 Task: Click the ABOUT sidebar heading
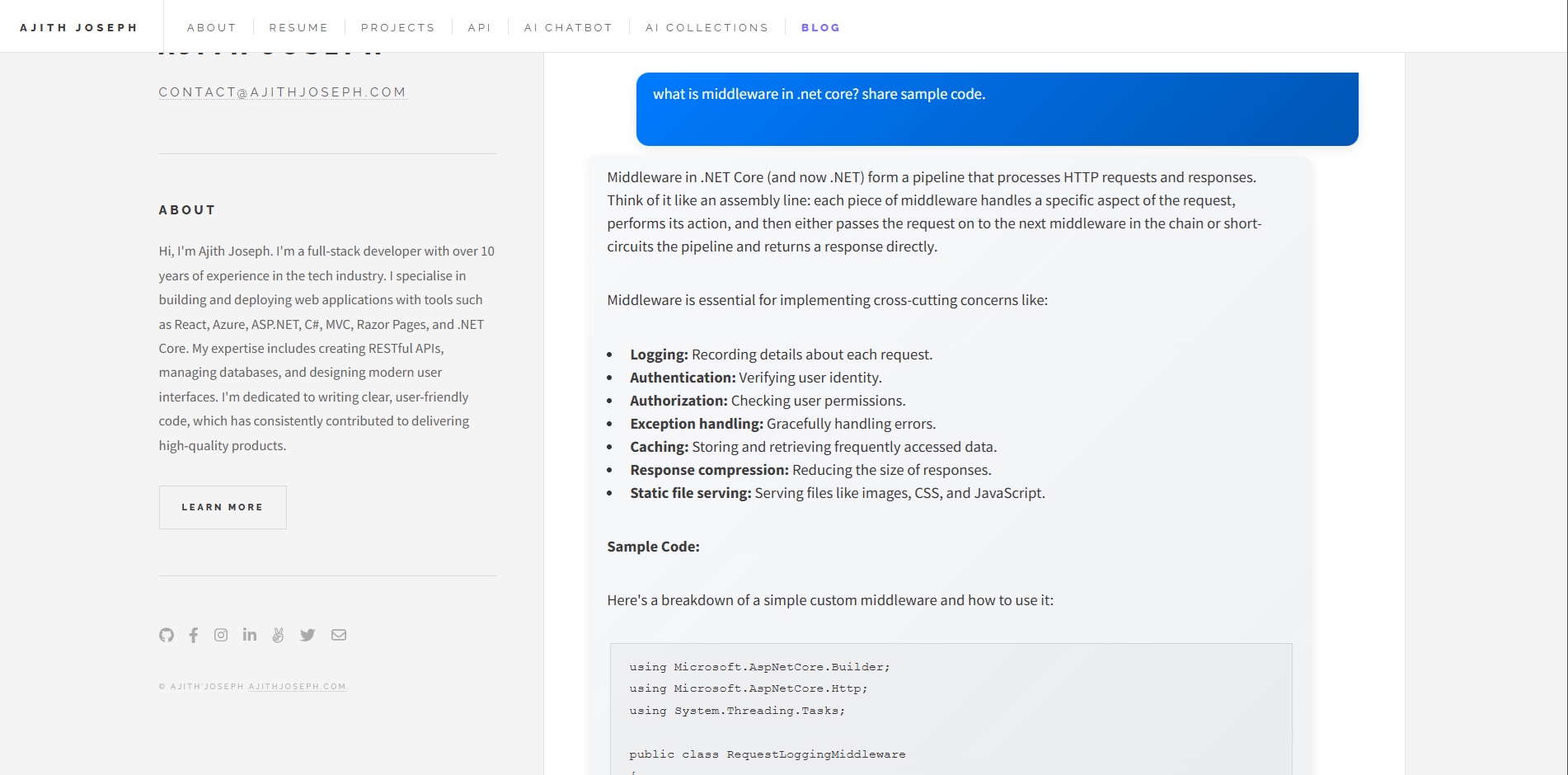[x=187, y=210]
